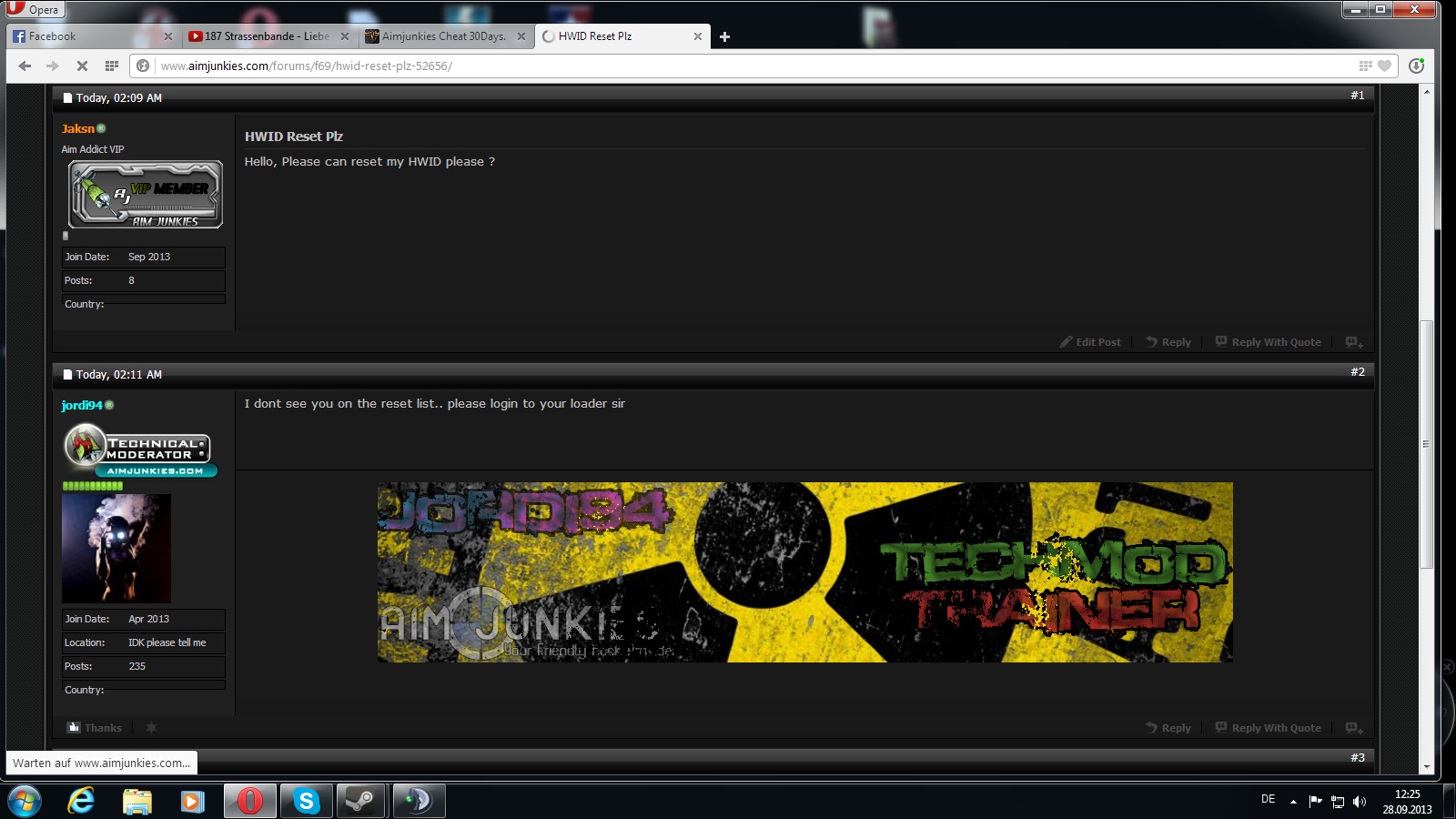
Task: Select the Opera taskbar button
Action: 249,801
